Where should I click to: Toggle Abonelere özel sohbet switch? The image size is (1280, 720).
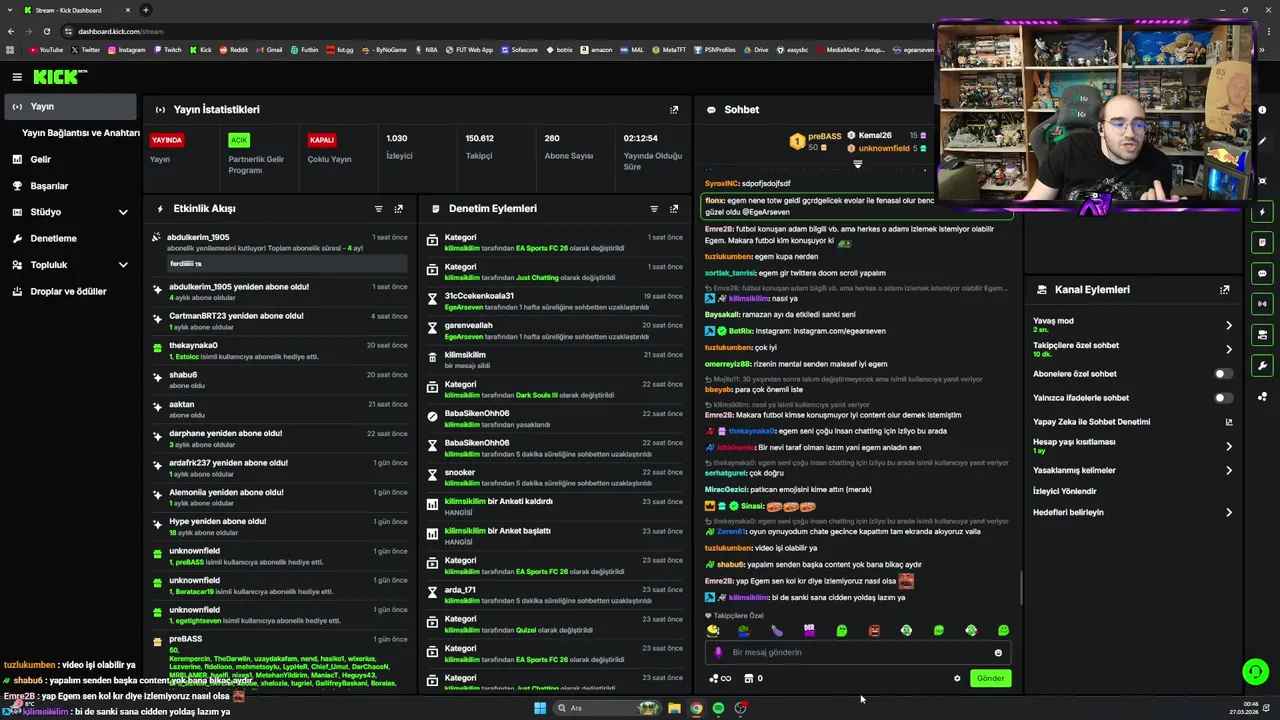(1223, 374)
